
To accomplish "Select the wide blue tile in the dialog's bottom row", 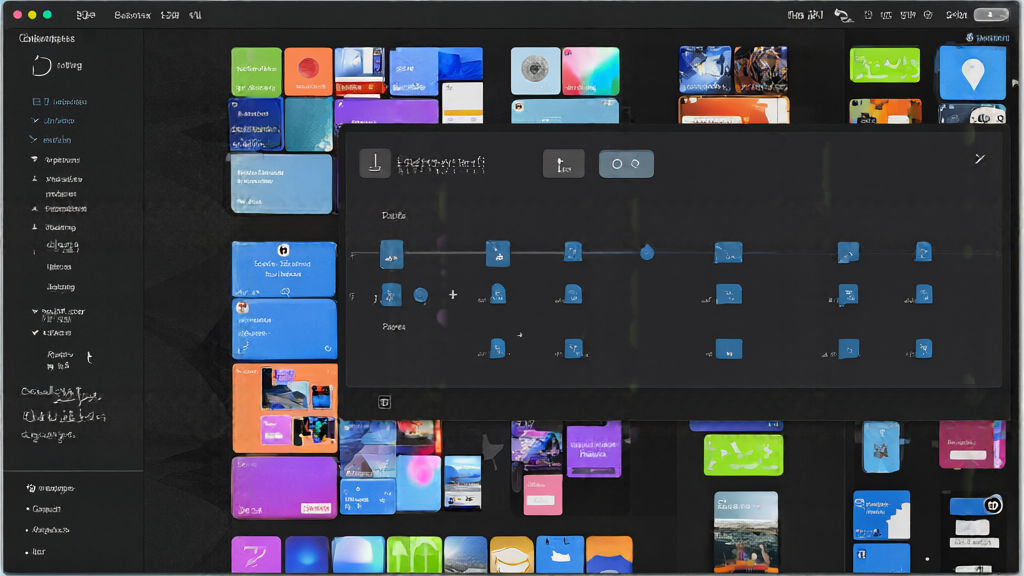I will [x=729, y=349].
